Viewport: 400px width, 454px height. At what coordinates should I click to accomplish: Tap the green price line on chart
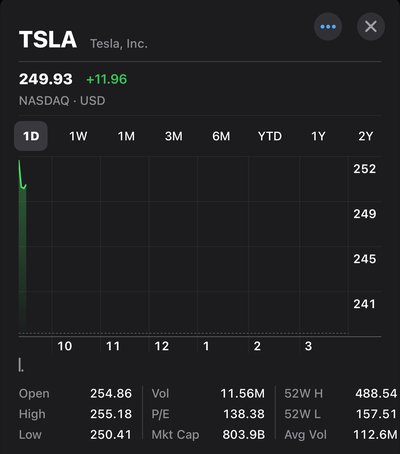click(x=22, y=175)
